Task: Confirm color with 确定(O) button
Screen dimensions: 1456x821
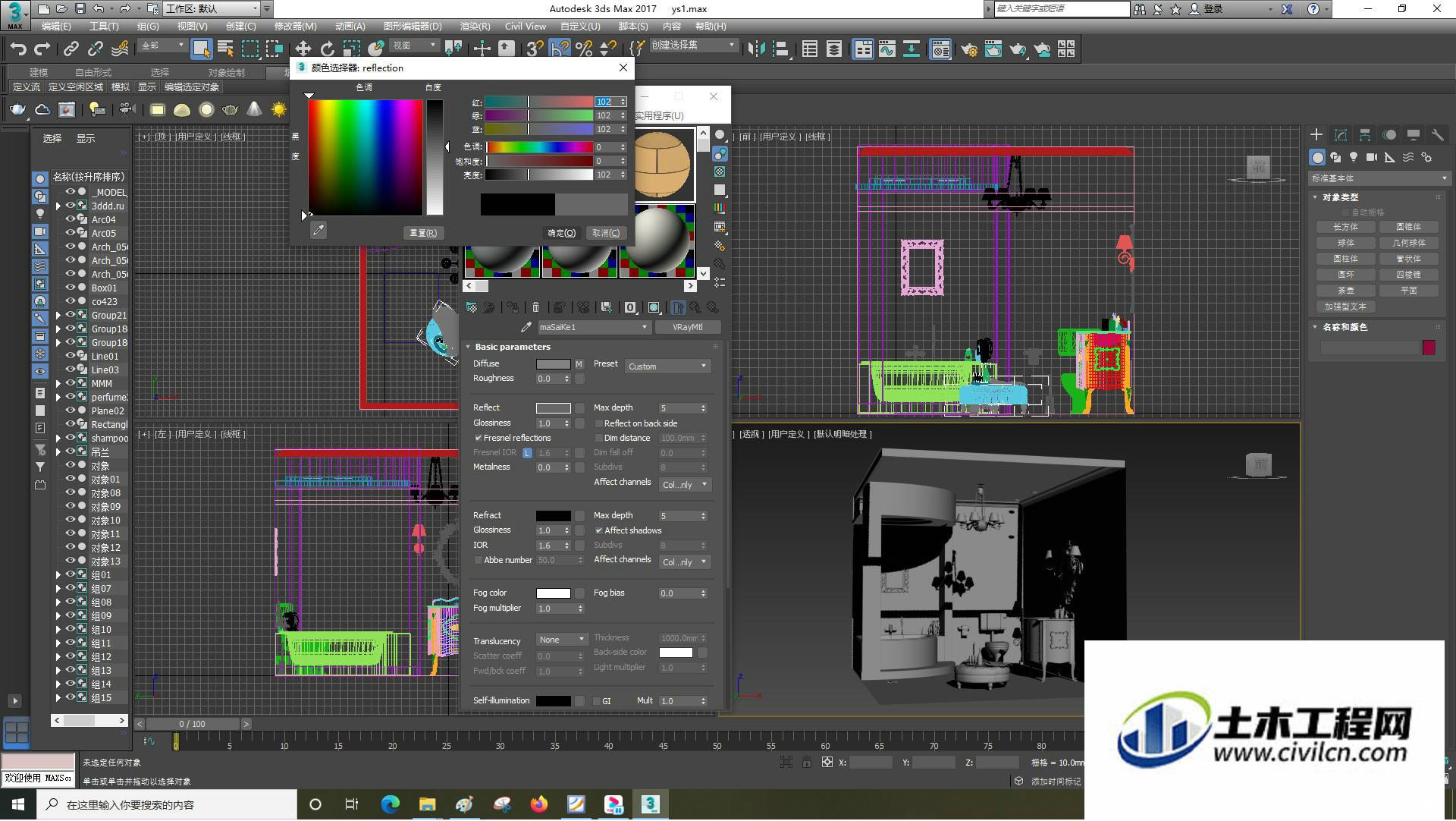Action: 562,233
